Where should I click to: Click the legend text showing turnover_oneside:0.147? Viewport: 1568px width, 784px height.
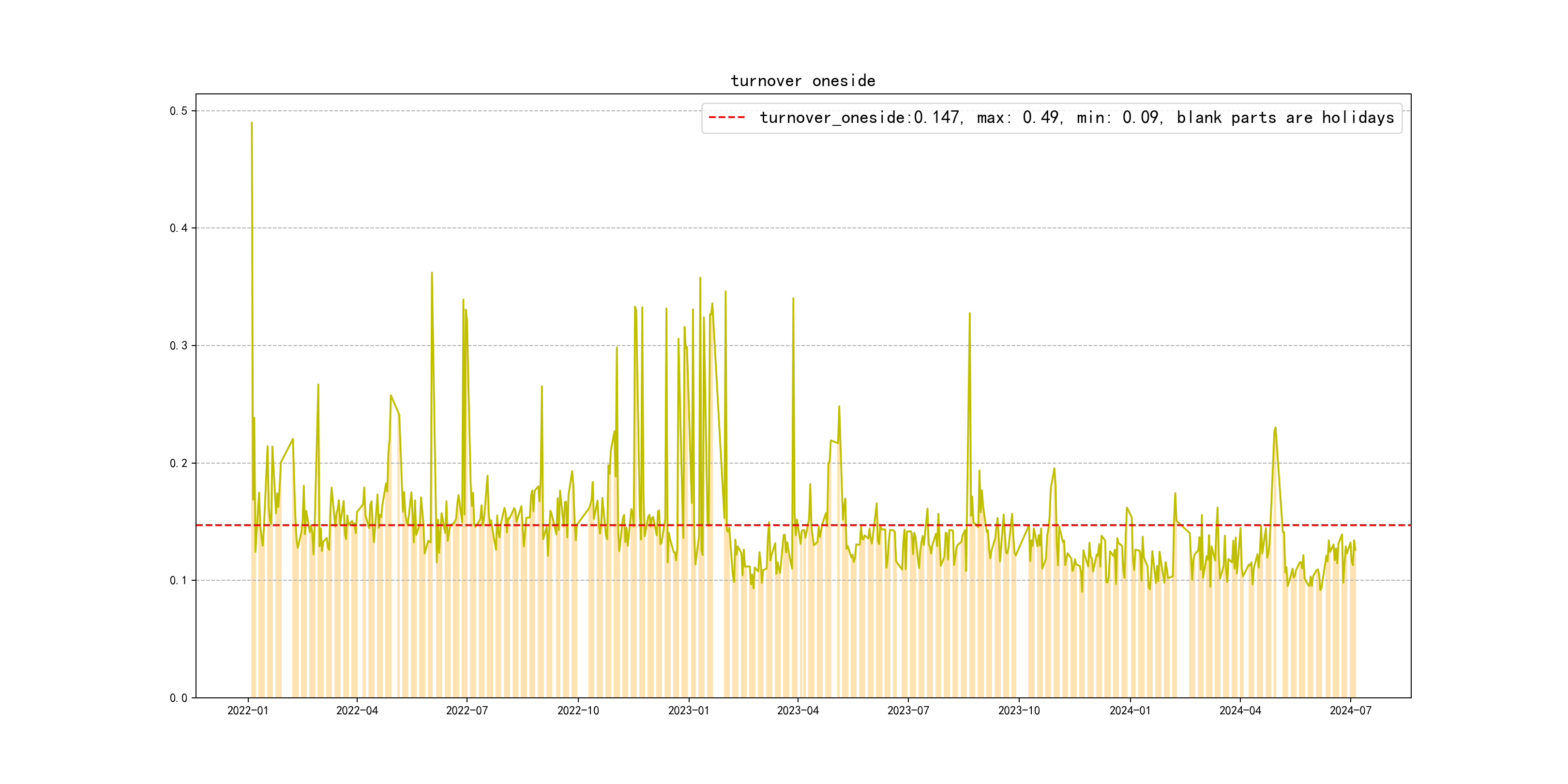point(1076,118)
